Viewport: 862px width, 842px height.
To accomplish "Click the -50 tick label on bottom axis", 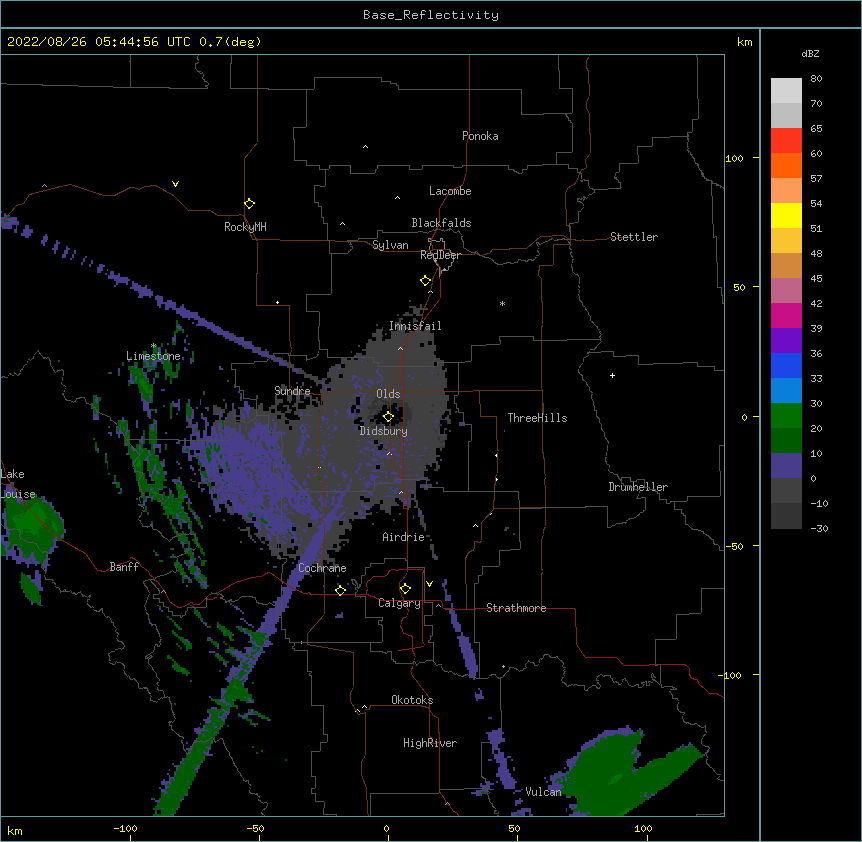I will [x=255, y=828].
